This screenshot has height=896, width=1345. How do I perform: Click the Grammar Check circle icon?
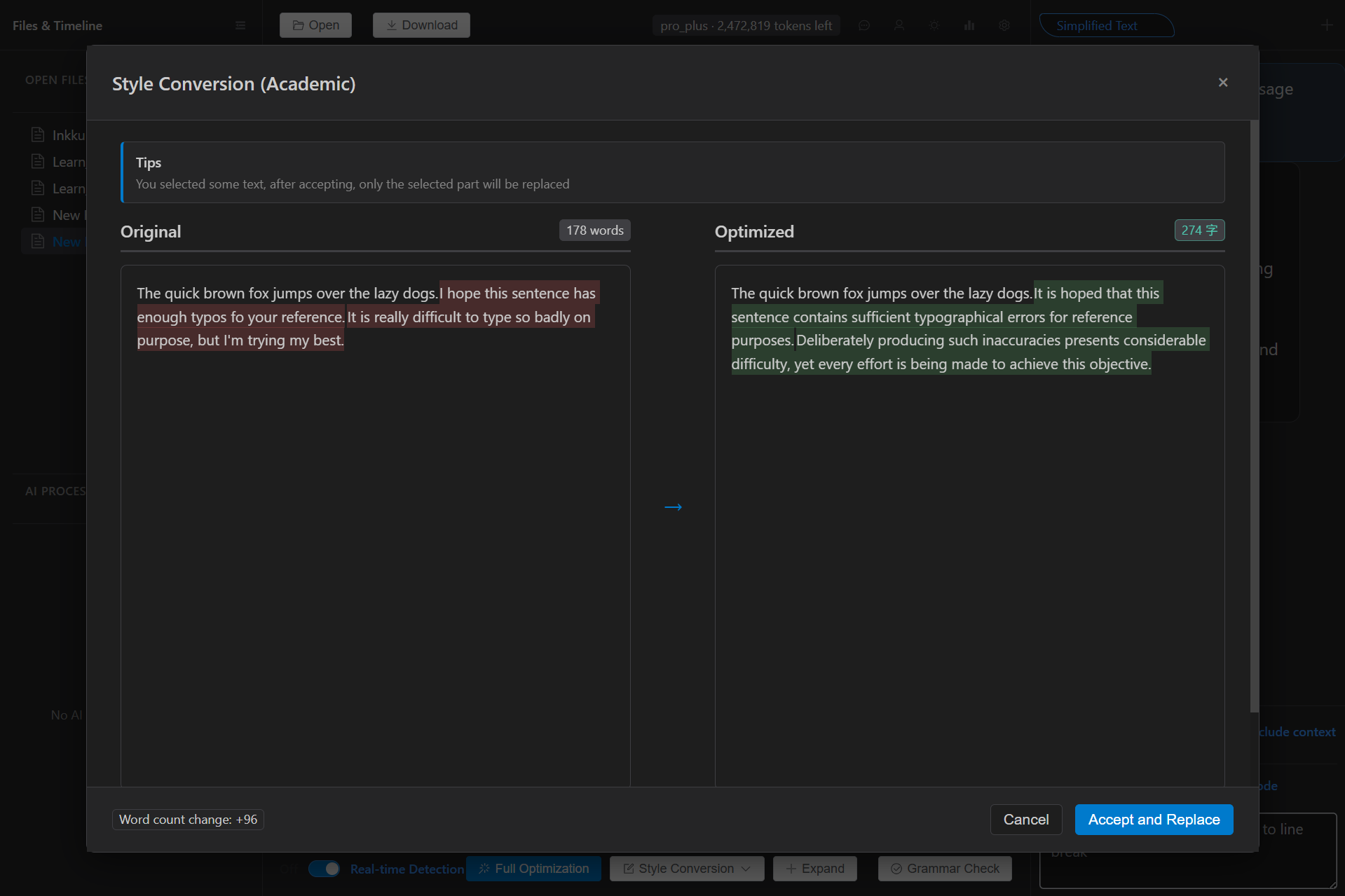[x=895, y=869]
